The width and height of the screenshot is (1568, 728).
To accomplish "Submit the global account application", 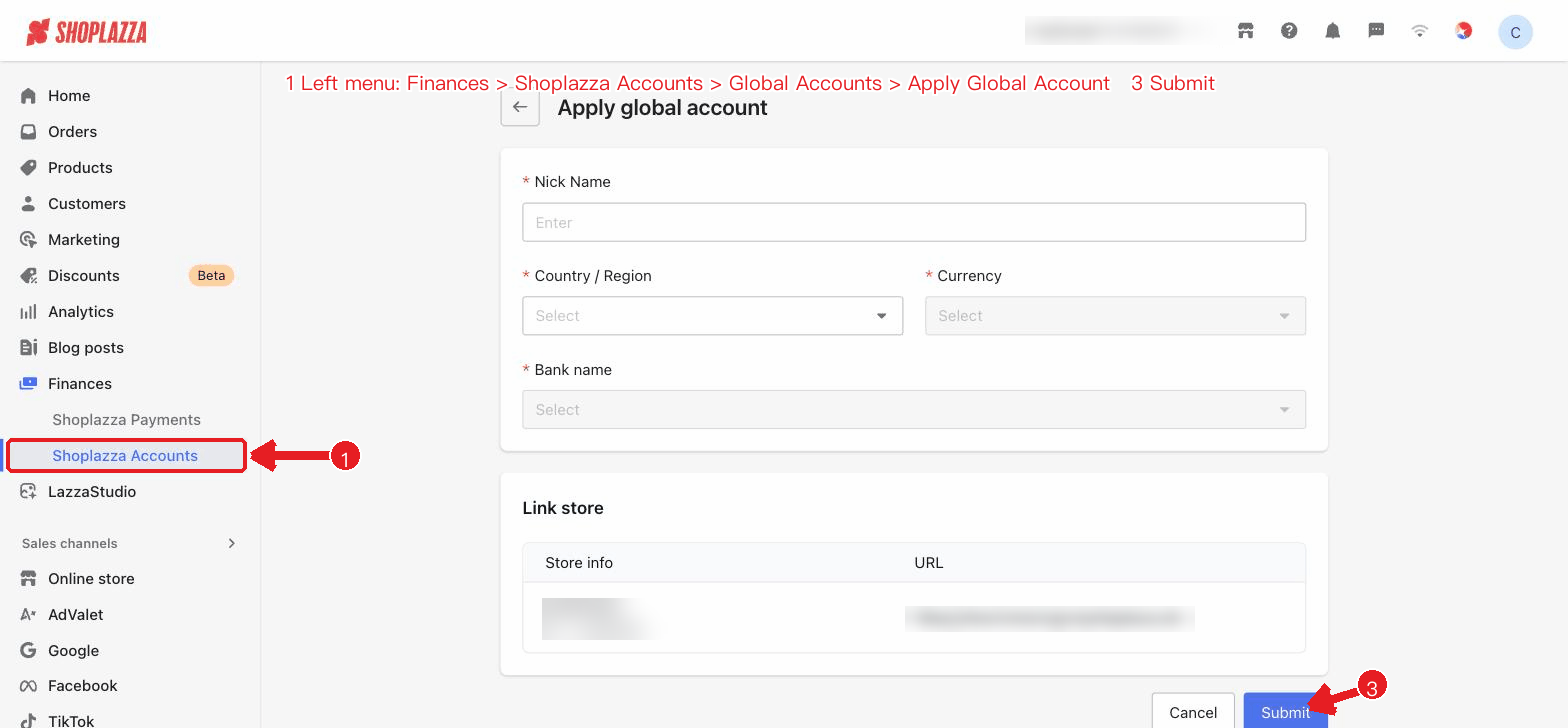I will coord(1285,712).
